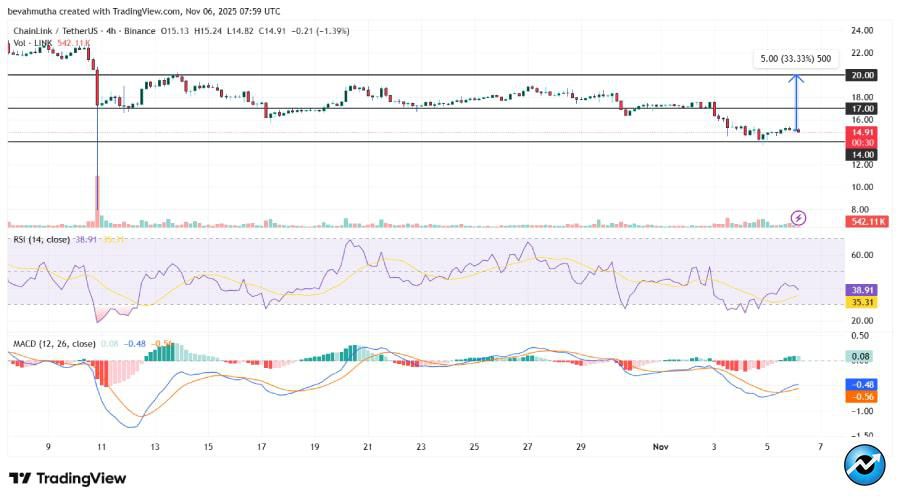The height and width of the screenshot is (500, 900).
Task: Open the MACD (12, 26, close) indicator legend
Action: pyautogui.click(x=53, y=344)
